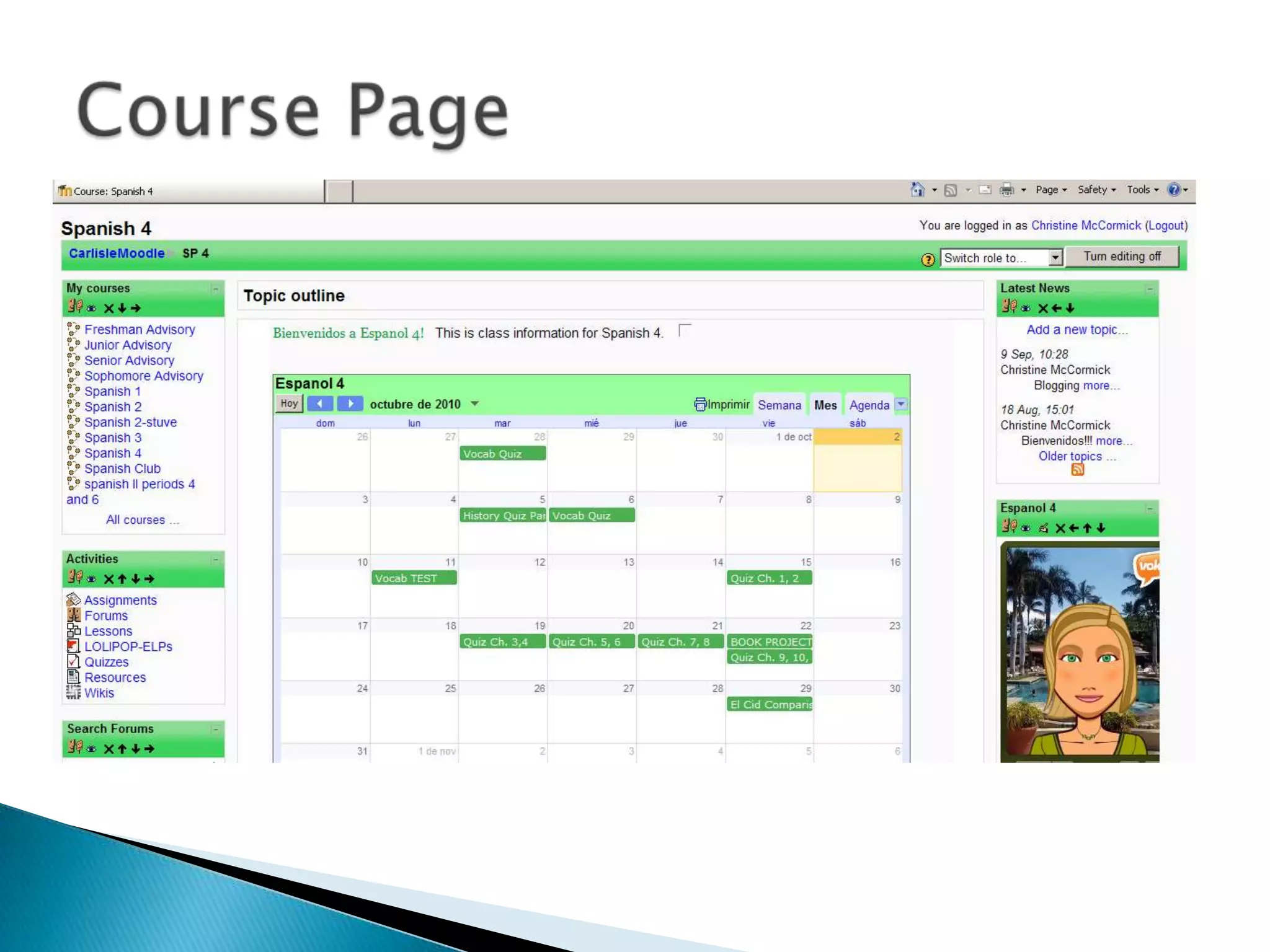
Task: Click the RSS feed icon under Older topics
Action: click(x=1078, y=470)
